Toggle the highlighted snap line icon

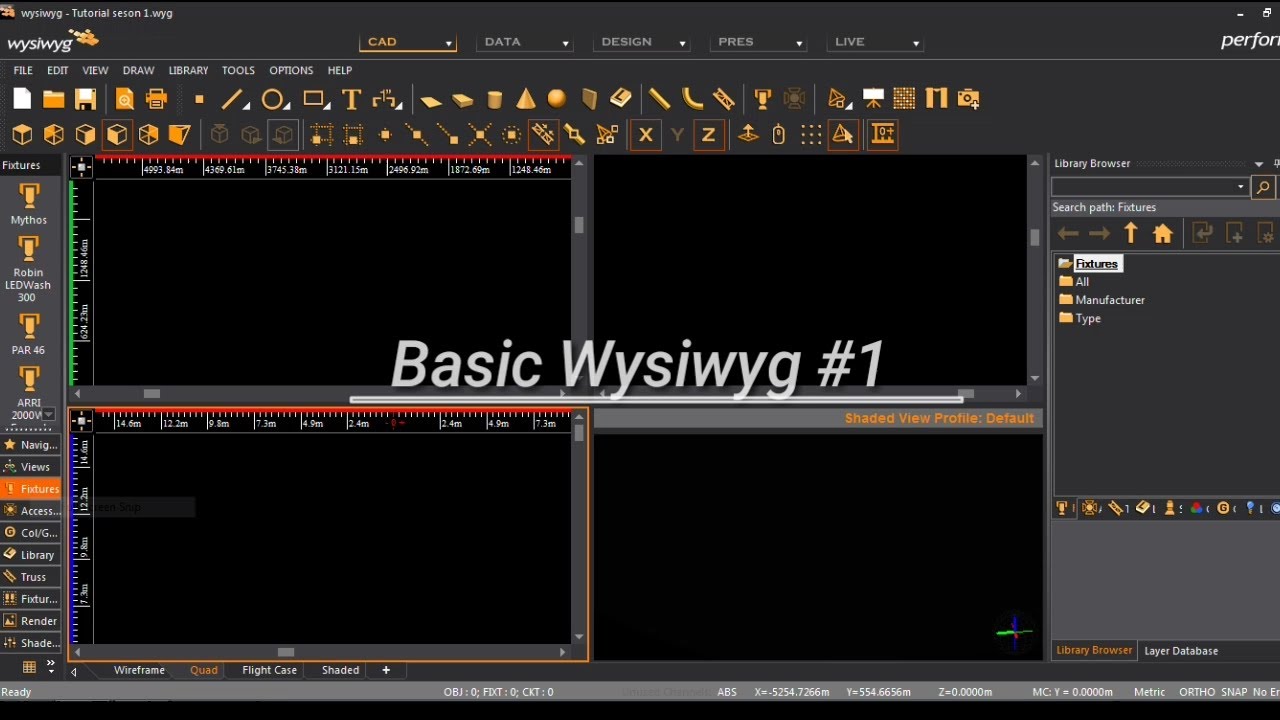click(x=543, y=134)
